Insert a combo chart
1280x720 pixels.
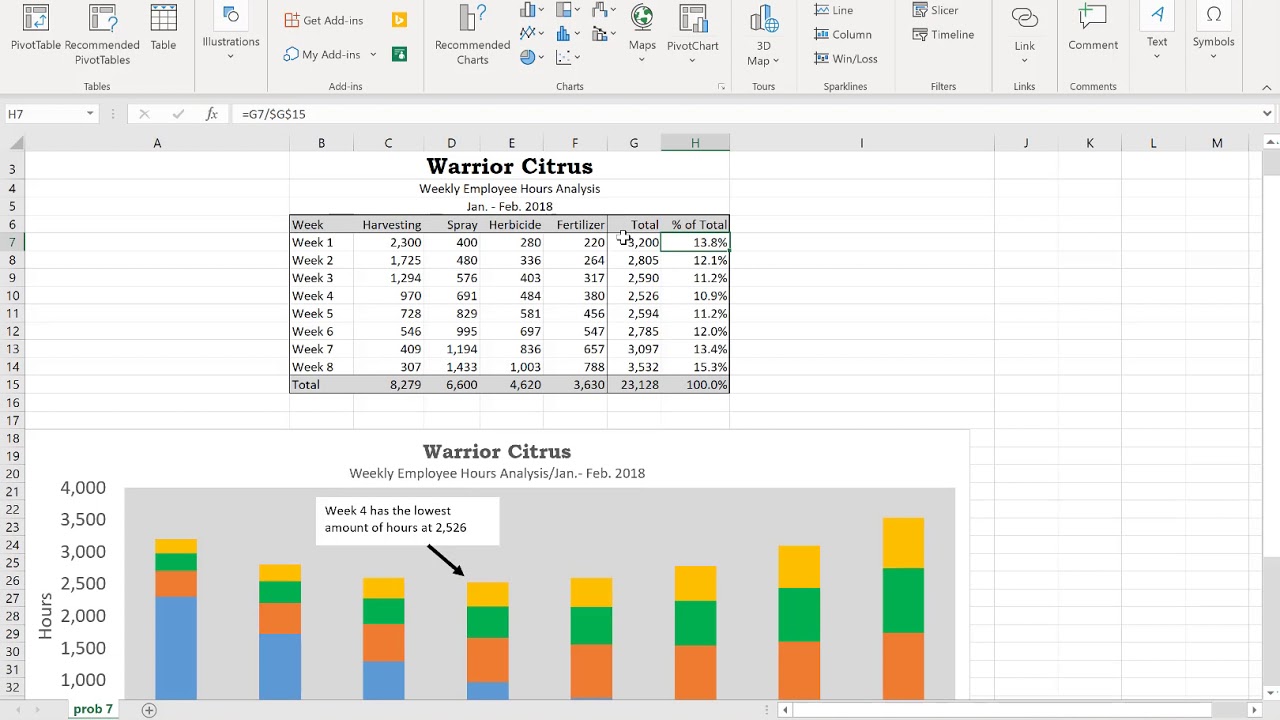coord(604,33)
